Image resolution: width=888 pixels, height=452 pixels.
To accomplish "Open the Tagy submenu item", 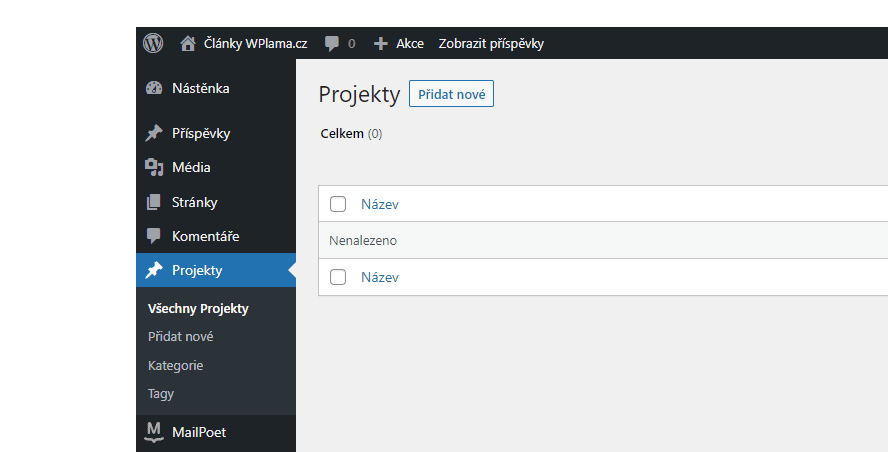I will coord(161,394).
